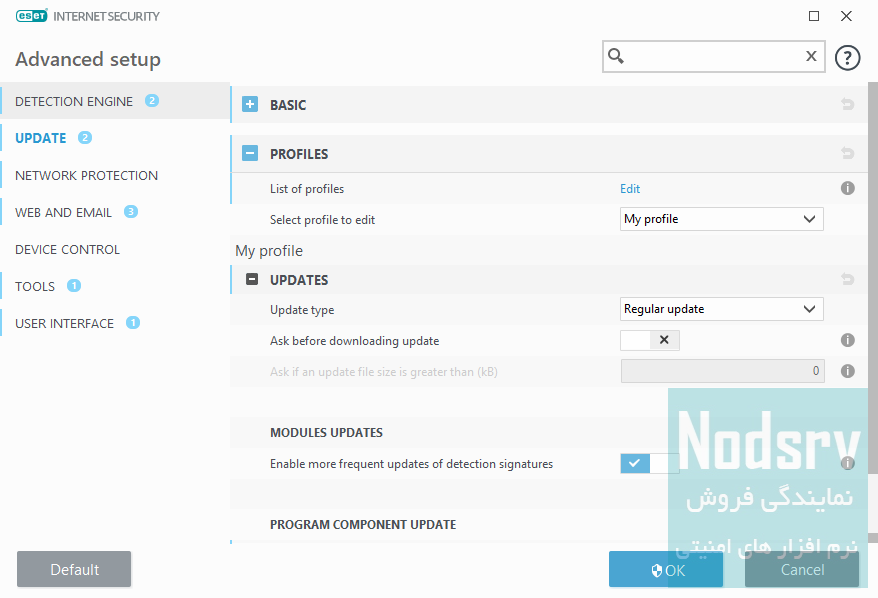Show info for Ask before downloading update
The height and width of the screenshot is (598, 878).
pyautogui.click(x=848, y=340)
